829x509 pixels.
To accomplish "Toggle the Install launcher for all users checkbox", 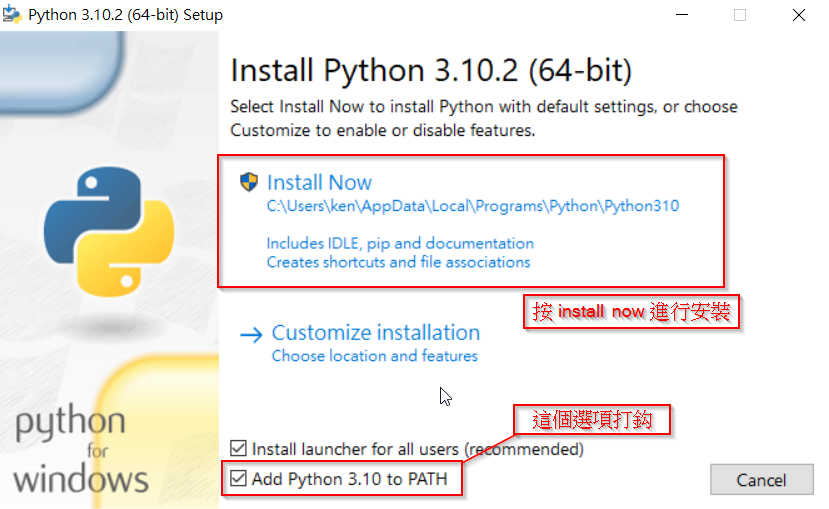I will 238,449.
